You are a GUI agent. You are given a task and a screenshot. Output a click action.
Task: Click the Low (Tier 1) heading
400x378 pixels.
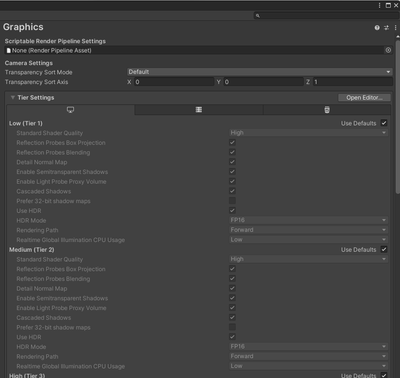point(26,123)
